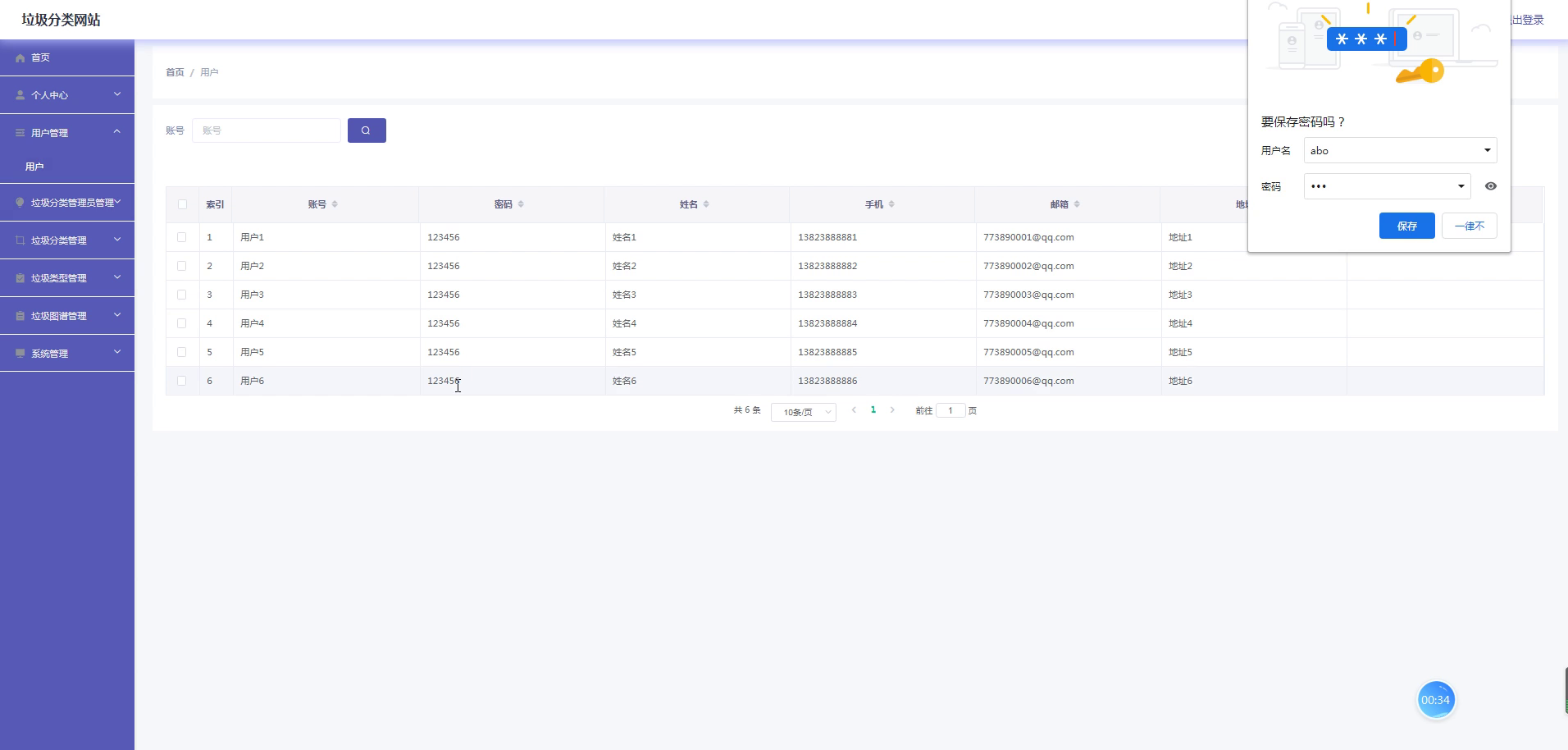Click the icon beside 垃圾图谱管理
This screenshot has width=1568, height=750.
21,316
